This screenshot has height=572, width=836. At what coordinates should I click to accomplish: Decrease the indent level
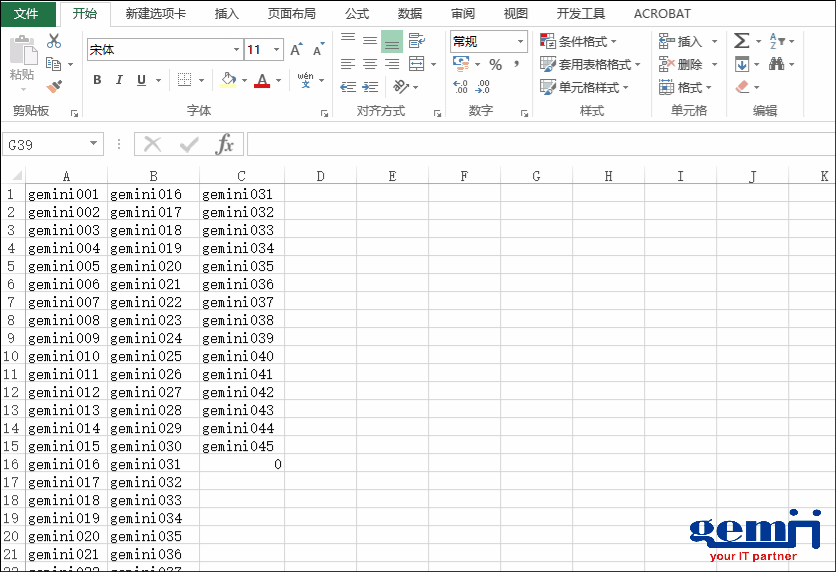(348, 87)
